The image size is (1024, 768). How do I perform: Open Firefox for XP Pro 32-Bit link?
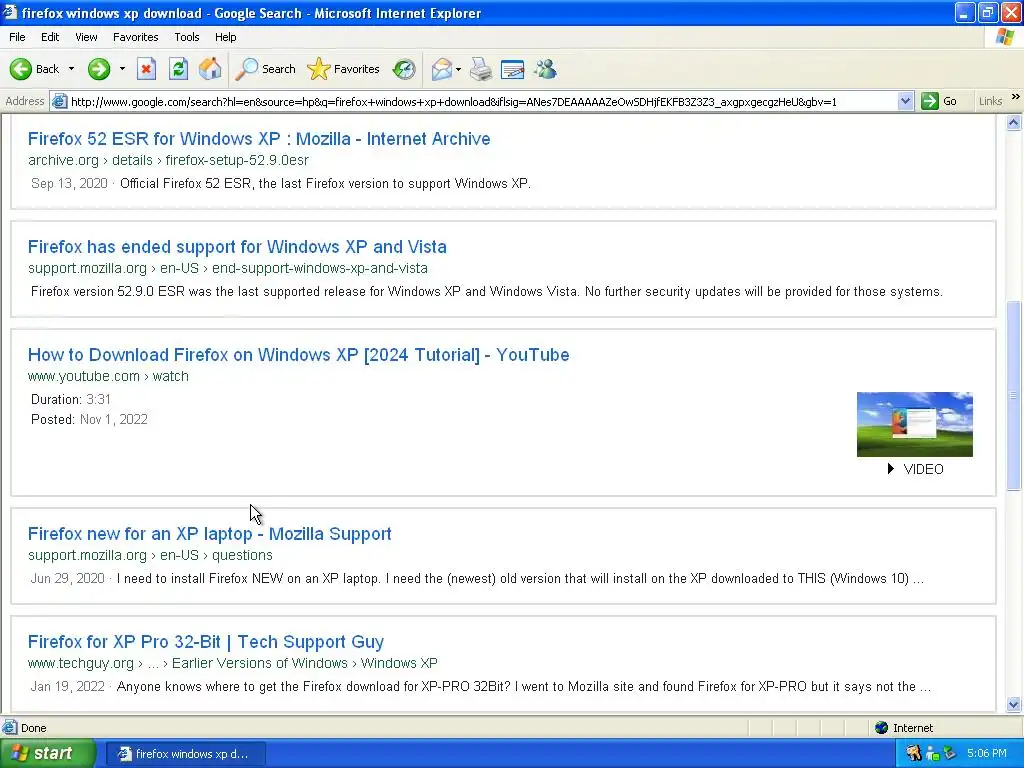click(x=206, y=641)
